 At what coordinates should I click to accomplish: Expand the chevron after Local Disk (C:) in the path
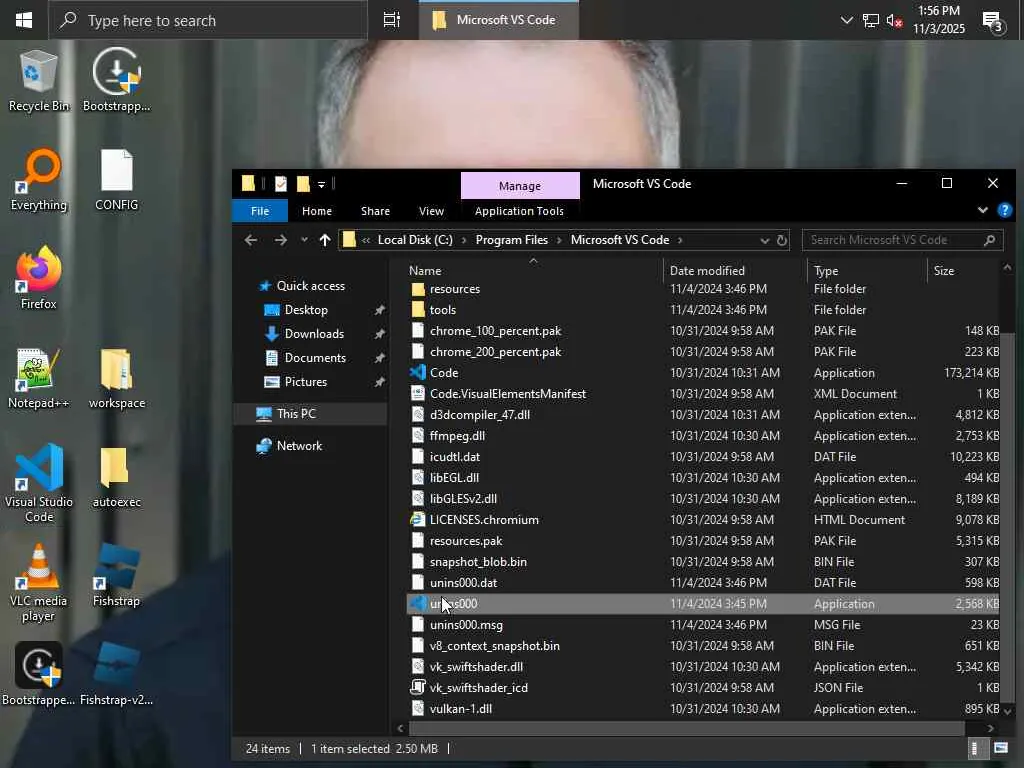click(x=464, y=240)
